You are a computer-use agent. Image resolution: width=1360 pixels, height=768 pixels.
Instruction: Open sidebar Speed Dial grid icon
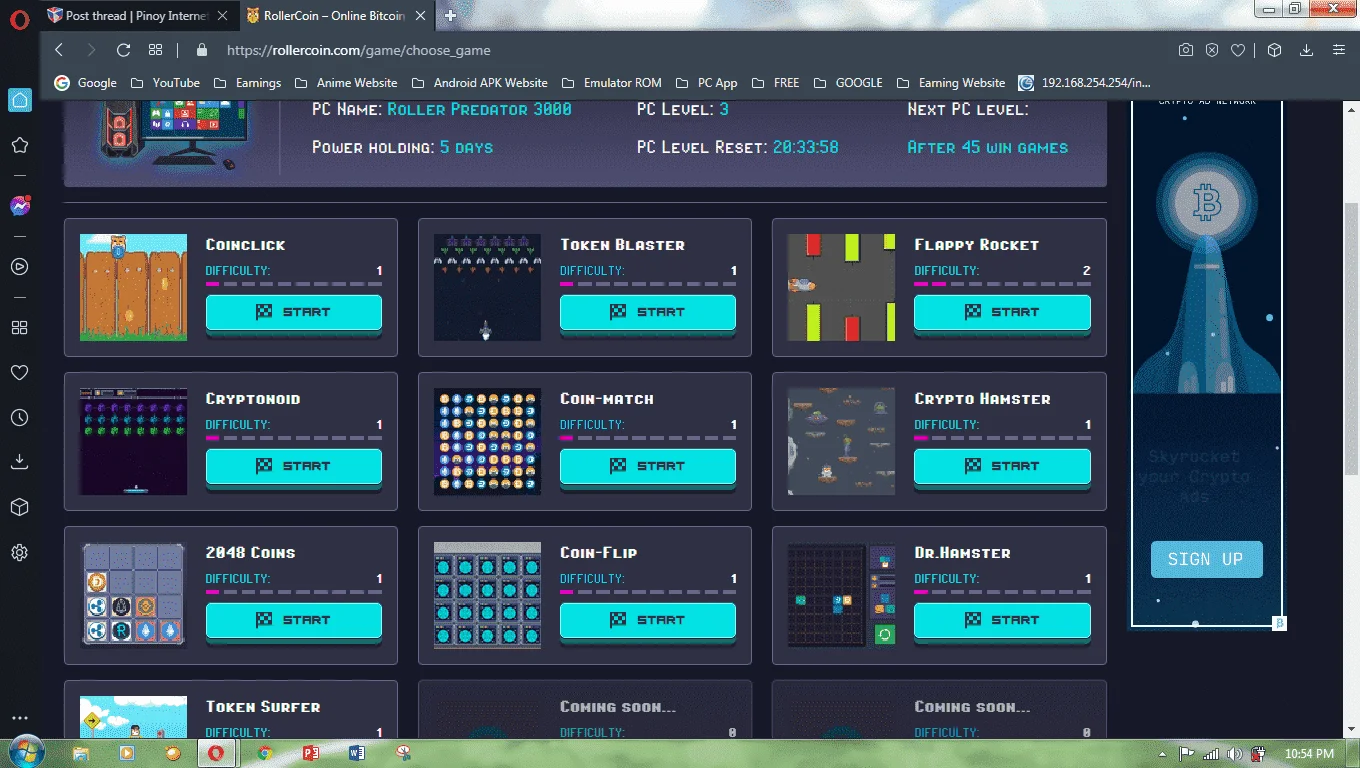(x=19, y=328)
